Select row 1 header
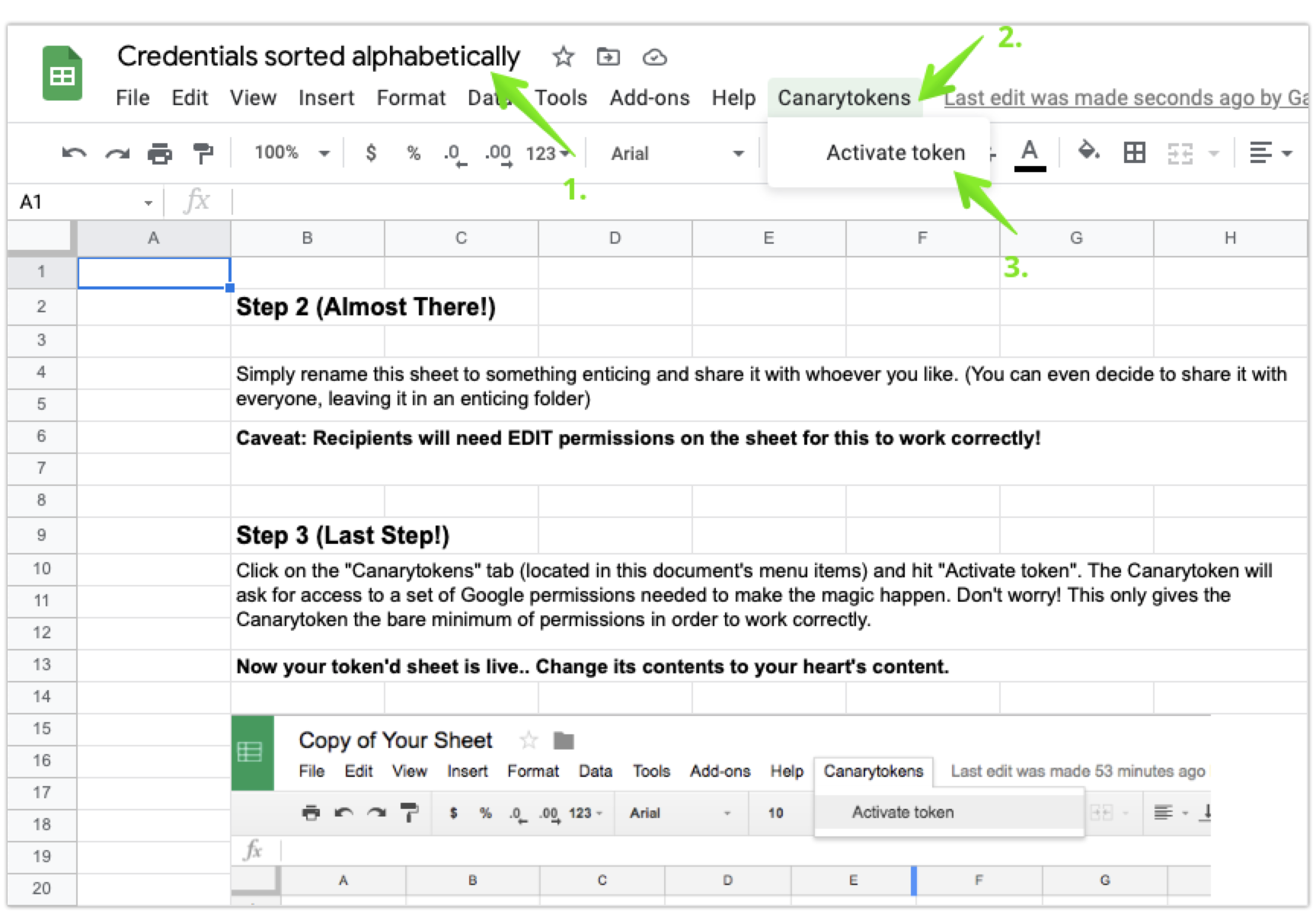The height and width of the screenshot is (914, 1316). tap(41, 272)
